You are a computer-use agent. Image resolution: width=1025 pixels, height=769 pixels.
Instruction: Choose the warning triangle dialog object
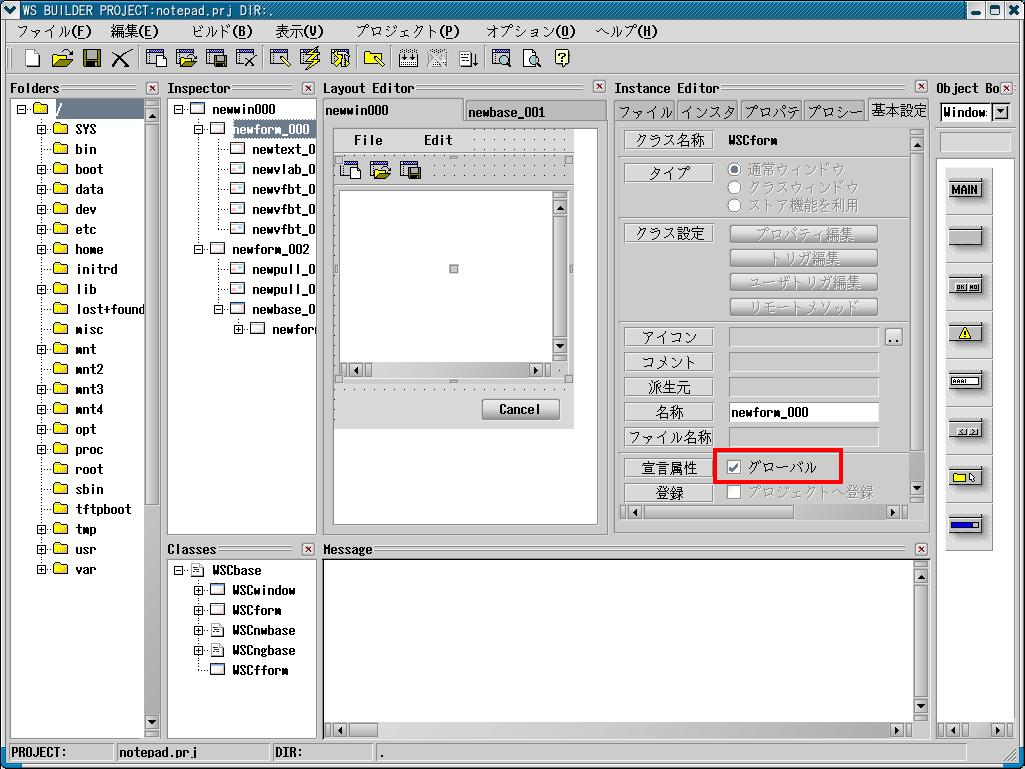click(x=965, y=333)
